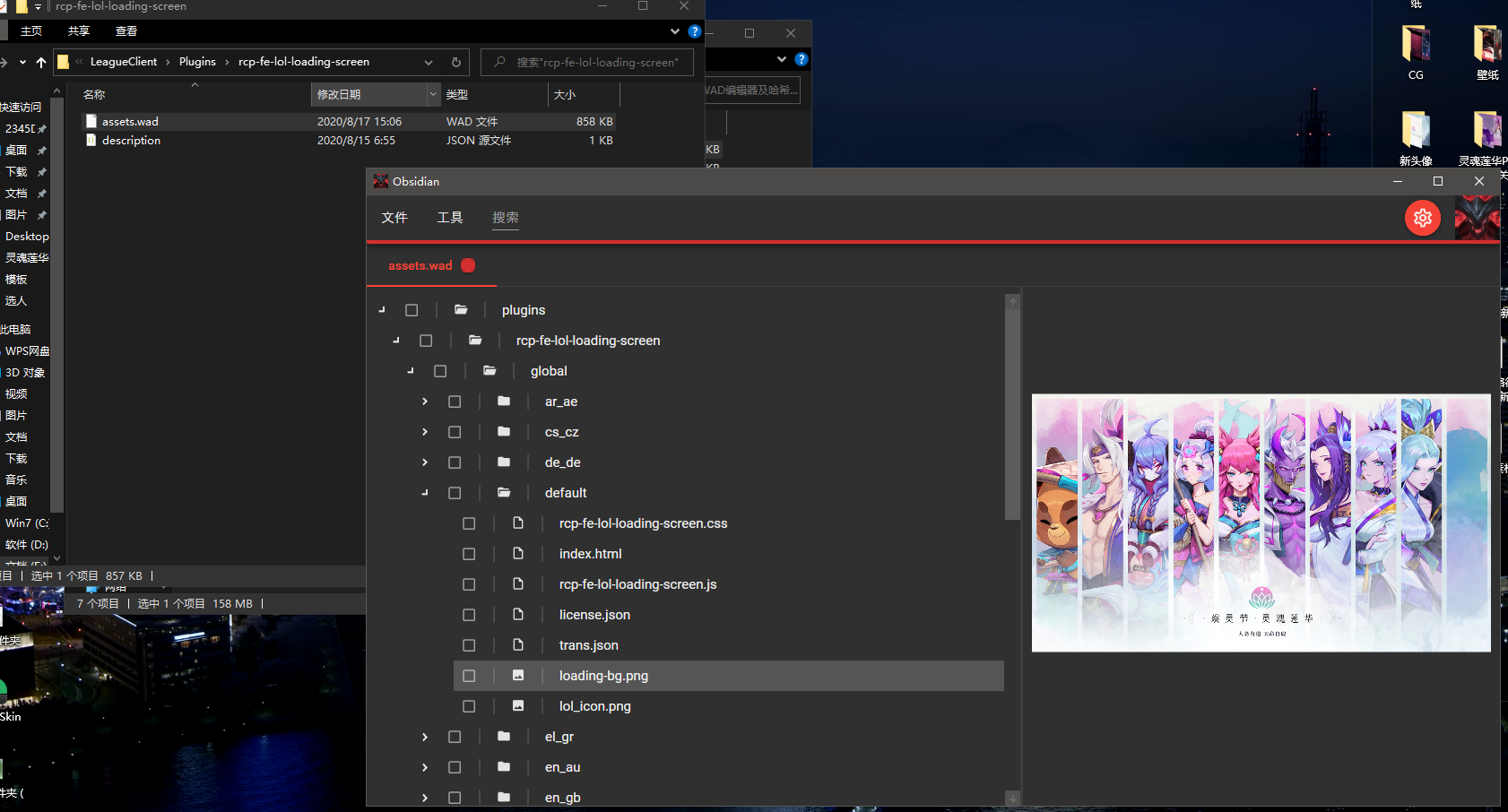Open address bar history dropdown in Explorer

pos(429,62)
